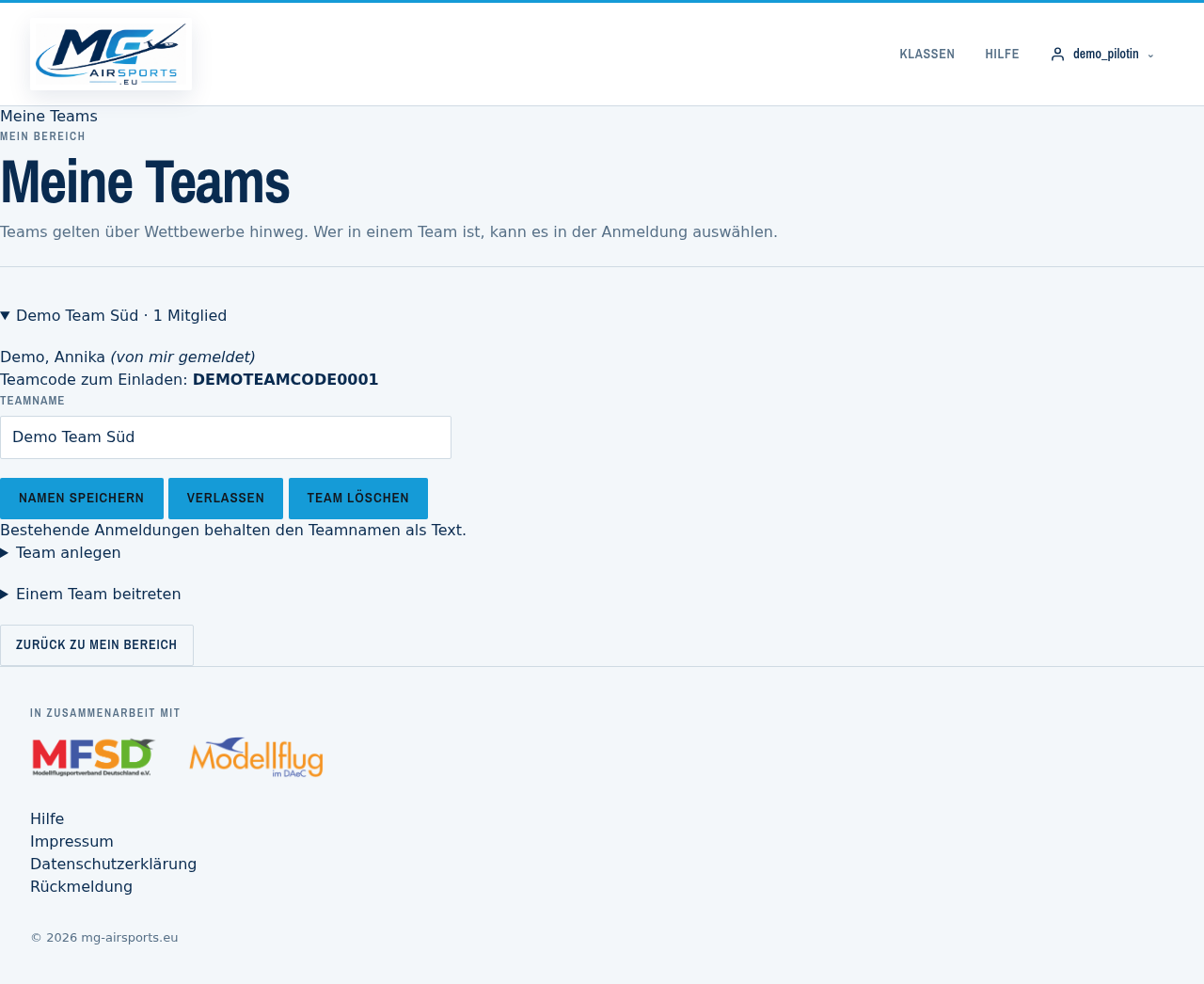Open the Rückmeldung footer link
This screenshot has height=984, width=1204.
(x=81, y=887)
